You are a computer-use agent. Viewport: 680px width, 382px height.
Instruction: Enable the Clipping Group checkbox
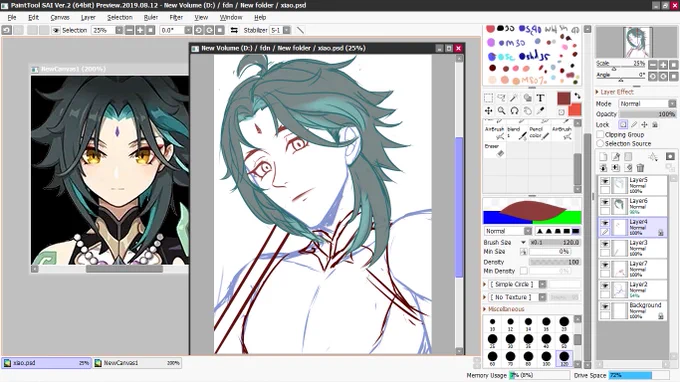600,135
